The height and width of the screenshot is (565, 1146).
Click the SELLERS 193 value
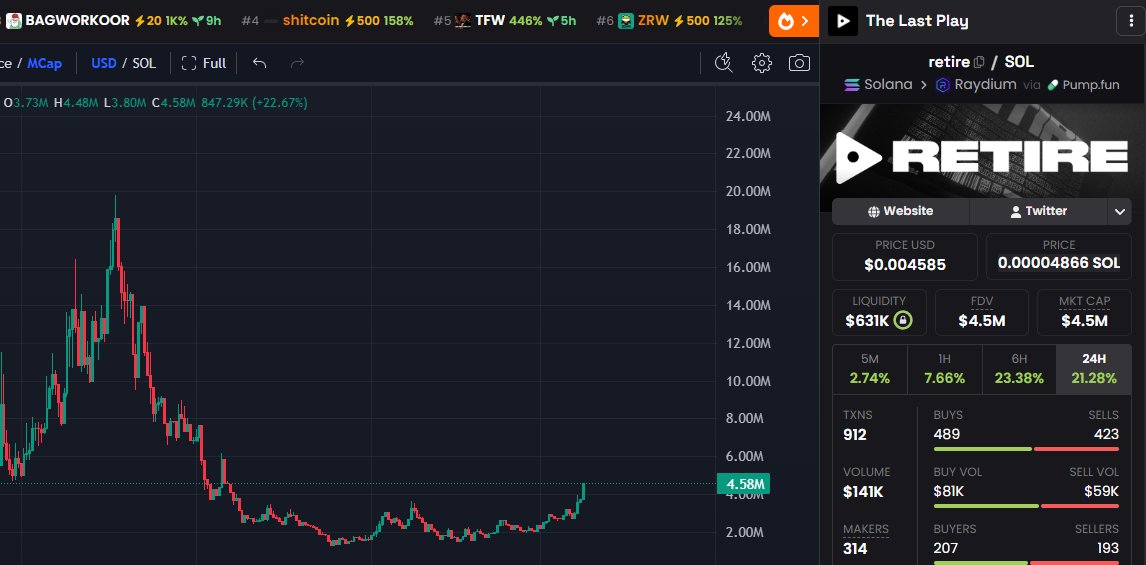click(x=1107, y=548)
